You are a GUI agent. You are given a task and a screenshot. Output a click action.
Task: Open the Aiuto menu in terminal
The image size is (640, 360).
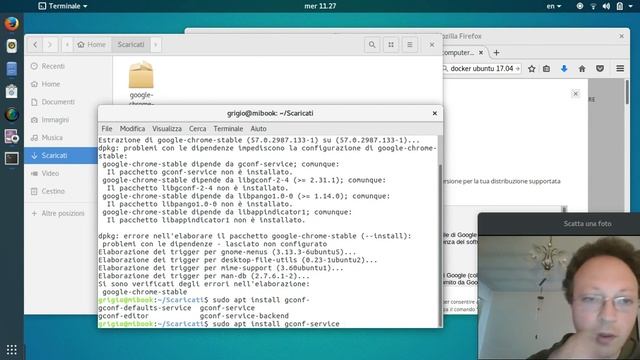click(x=258, y=129)
